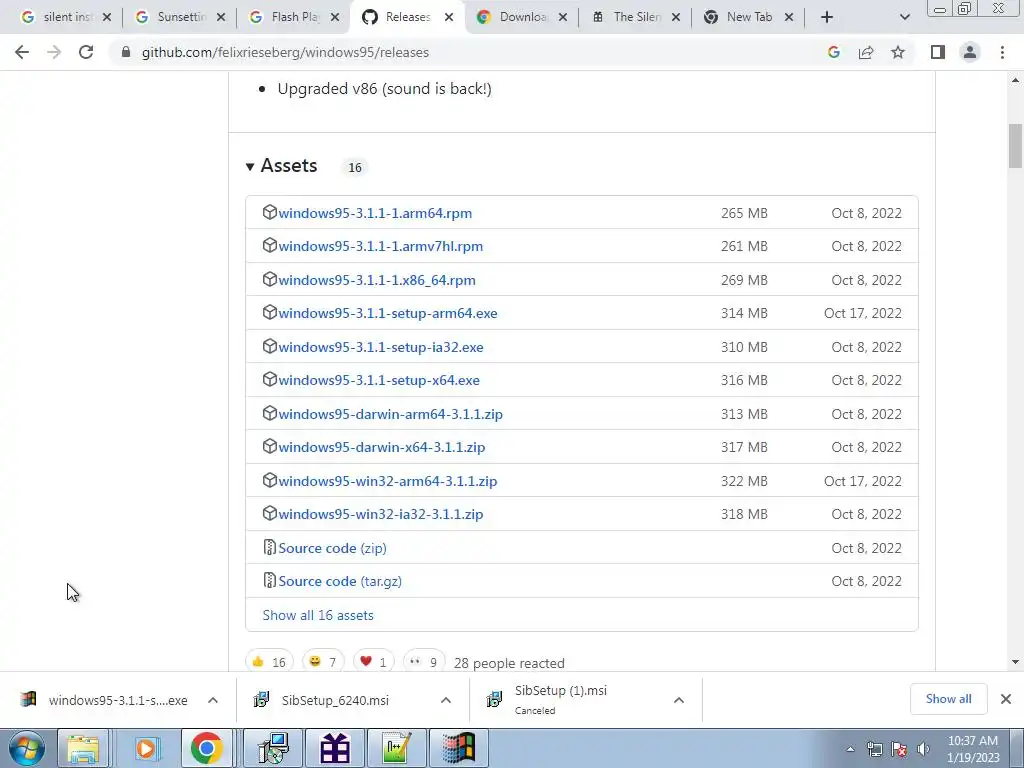The image size is (1024, 768).
Task: Click the volume speaker tray icon
Action: tap(922, 749)
